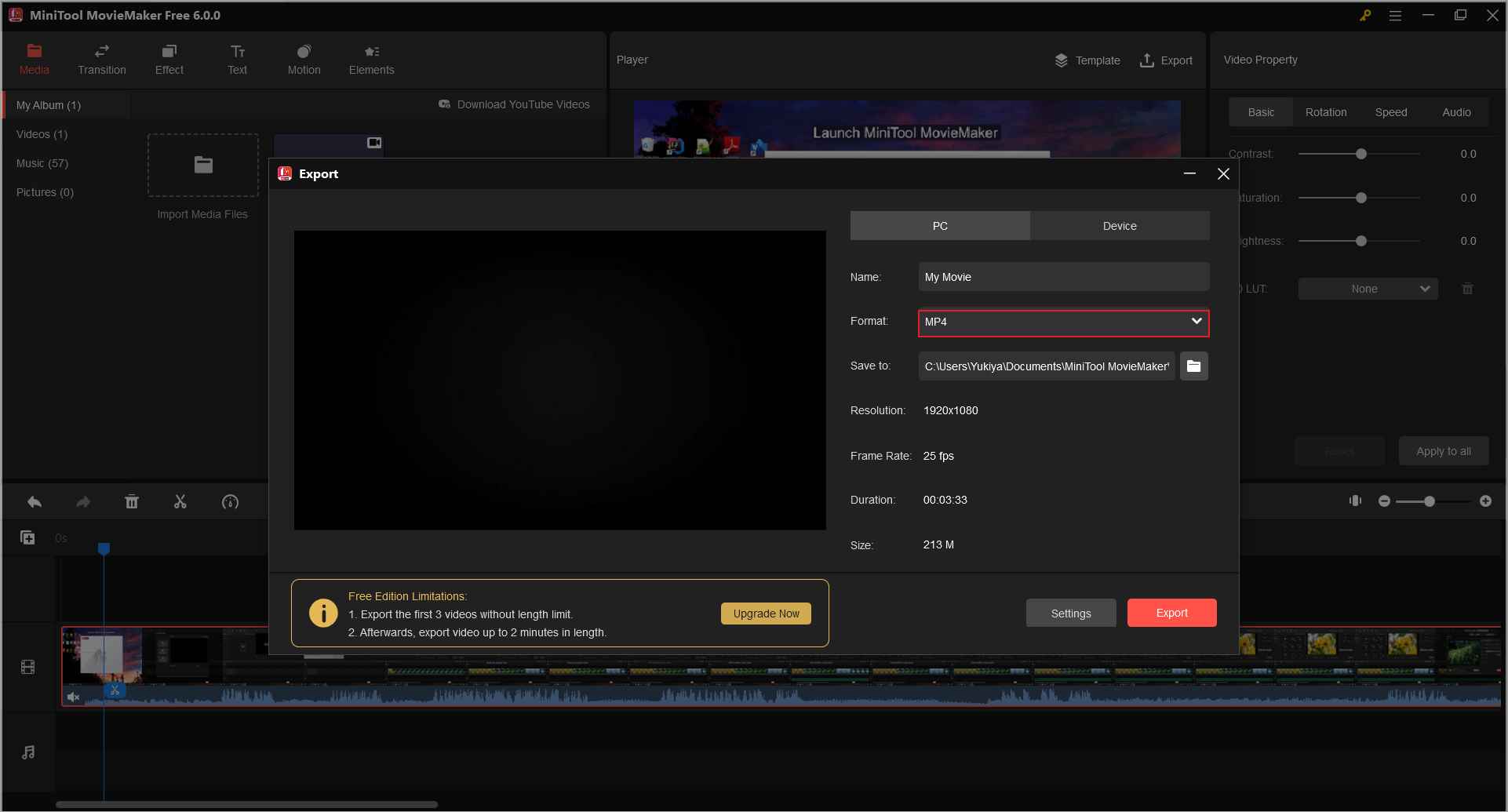
Task: Click the info icon in limitations box
Action: (x=323, y=613)
